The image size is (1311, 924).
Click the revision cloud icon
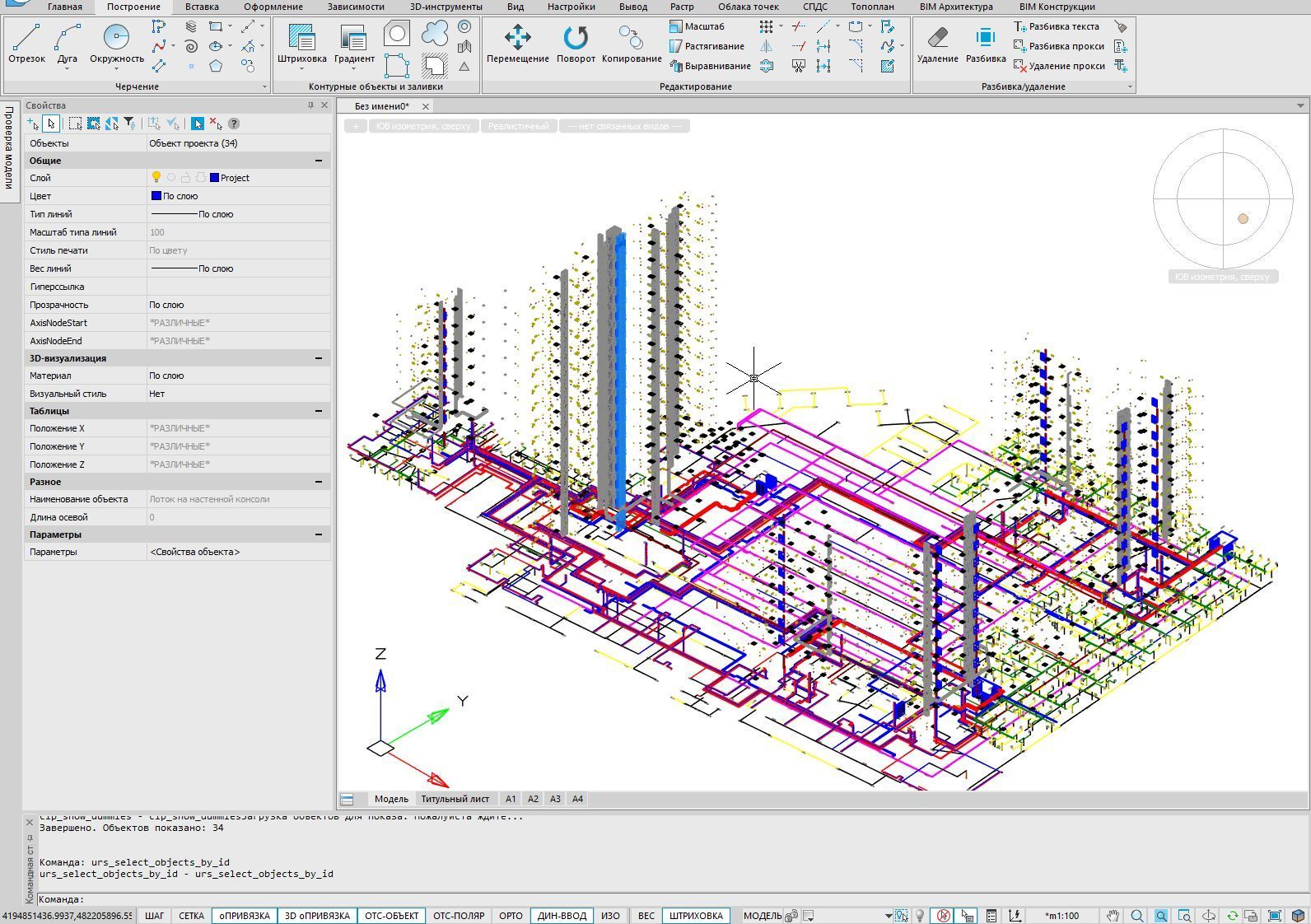435,34
